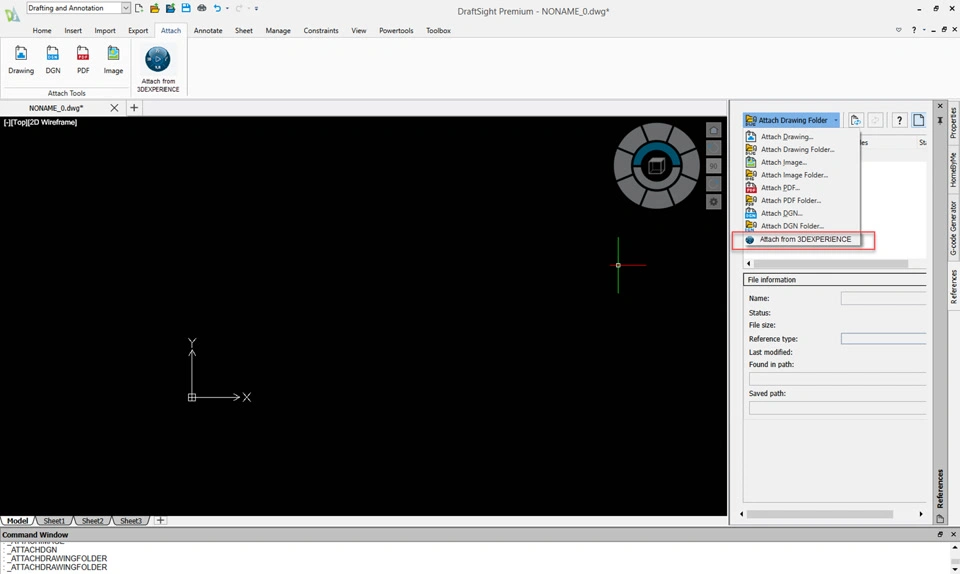Switch to the Home ribbon tab

point(42,31)
